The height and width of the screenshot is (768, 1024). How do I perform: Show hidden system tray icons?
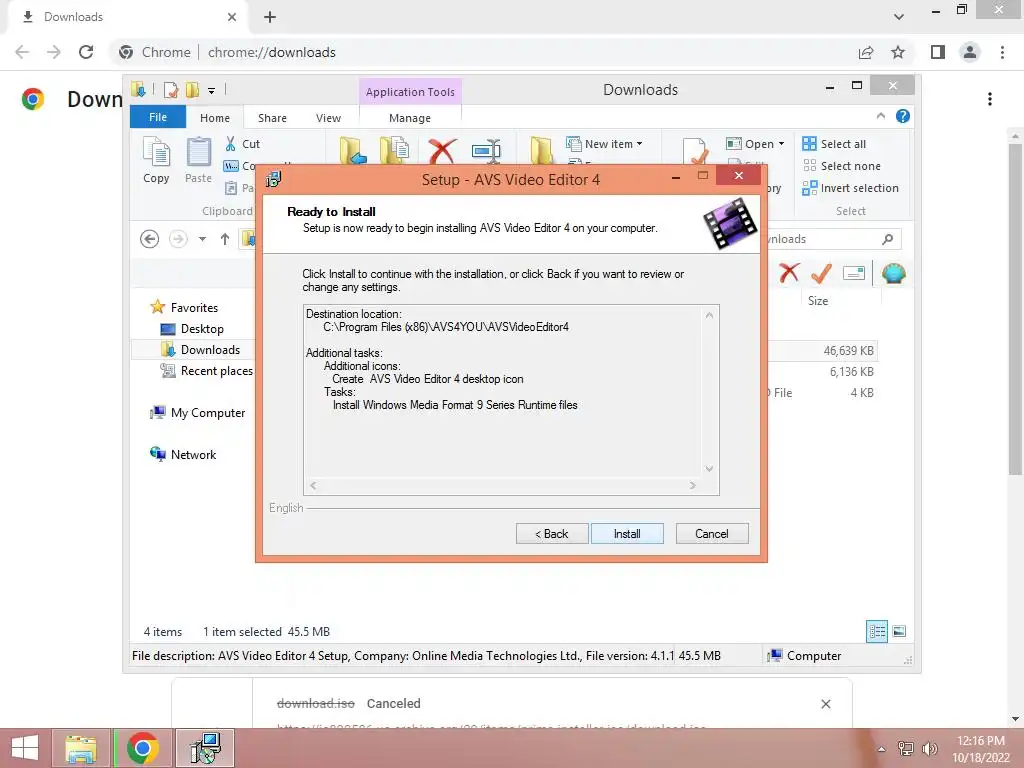tap(881, 749)
